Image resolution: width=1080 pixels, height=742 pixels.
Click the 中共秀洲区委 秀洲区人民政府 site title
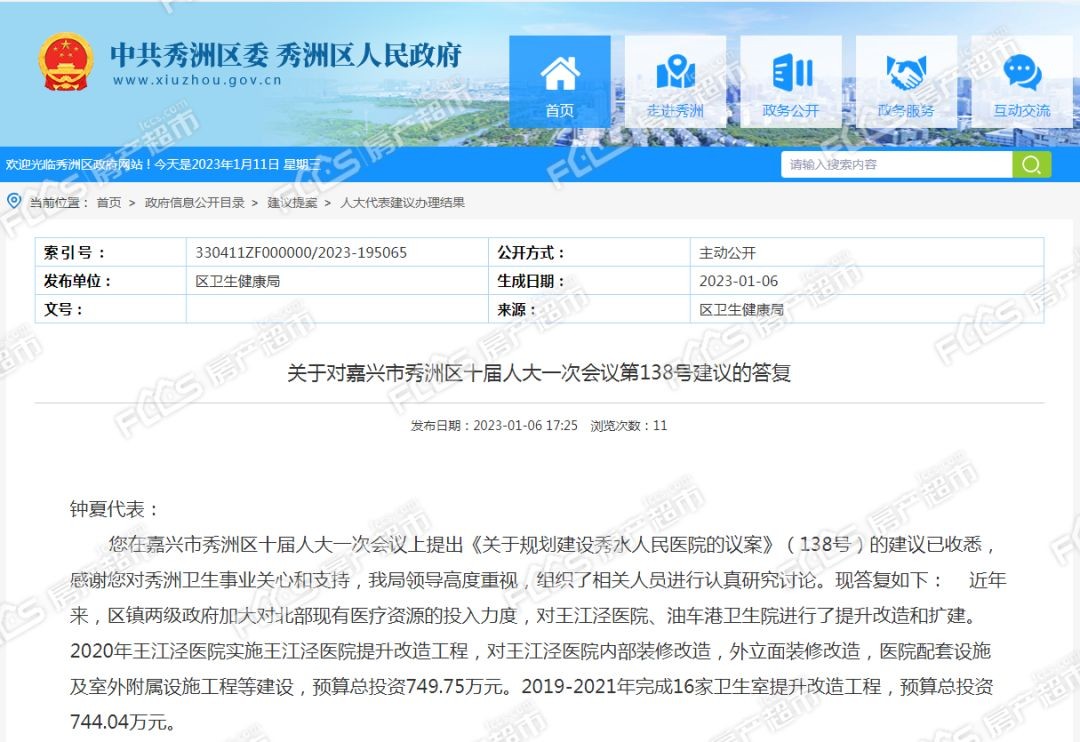[286, 53]
